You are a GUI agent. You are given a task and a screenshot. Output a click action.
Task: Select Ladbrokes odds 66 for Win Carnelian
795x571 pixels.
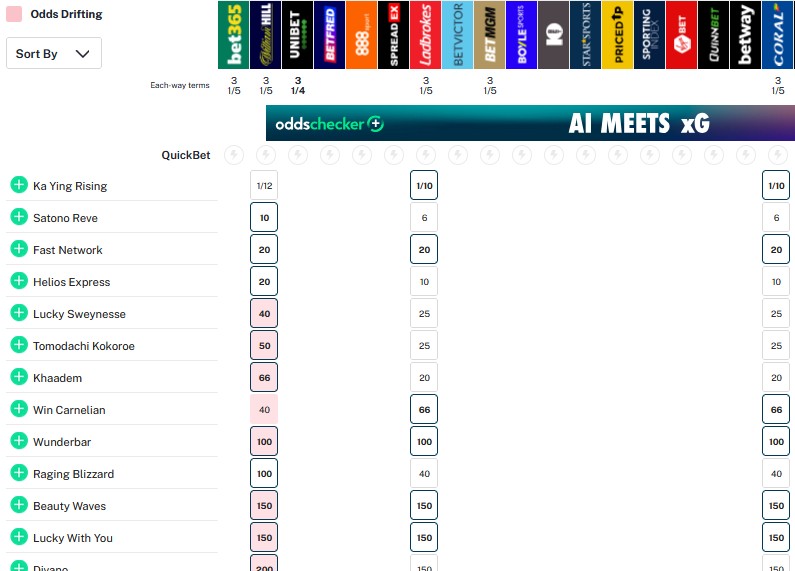coord(424,410)
